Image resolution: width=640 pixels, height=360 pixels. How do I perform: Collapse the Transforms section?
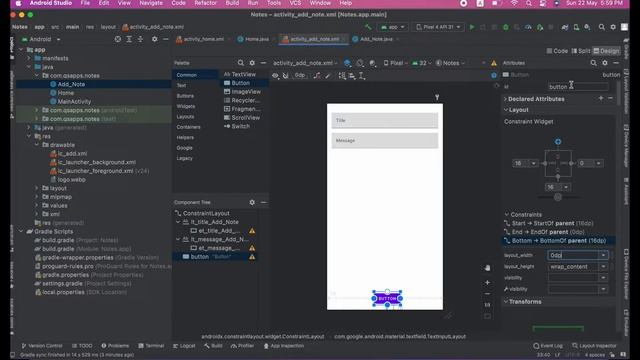[506, 302]
